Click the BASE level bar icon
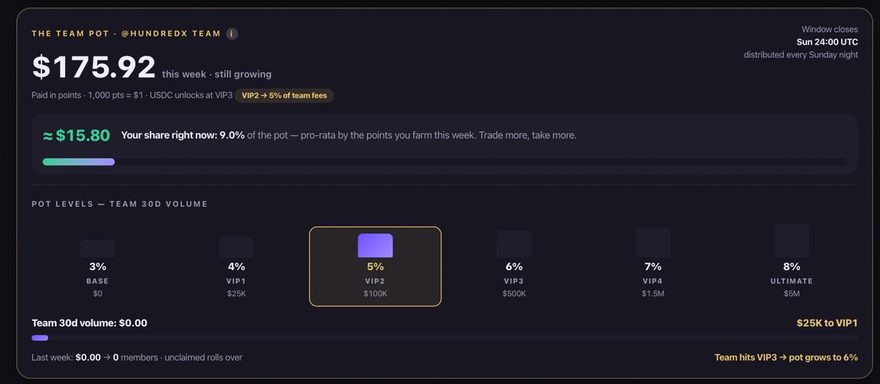Image resolution: width=880 pixels, height=384 pixels. [x=98, y=249]
